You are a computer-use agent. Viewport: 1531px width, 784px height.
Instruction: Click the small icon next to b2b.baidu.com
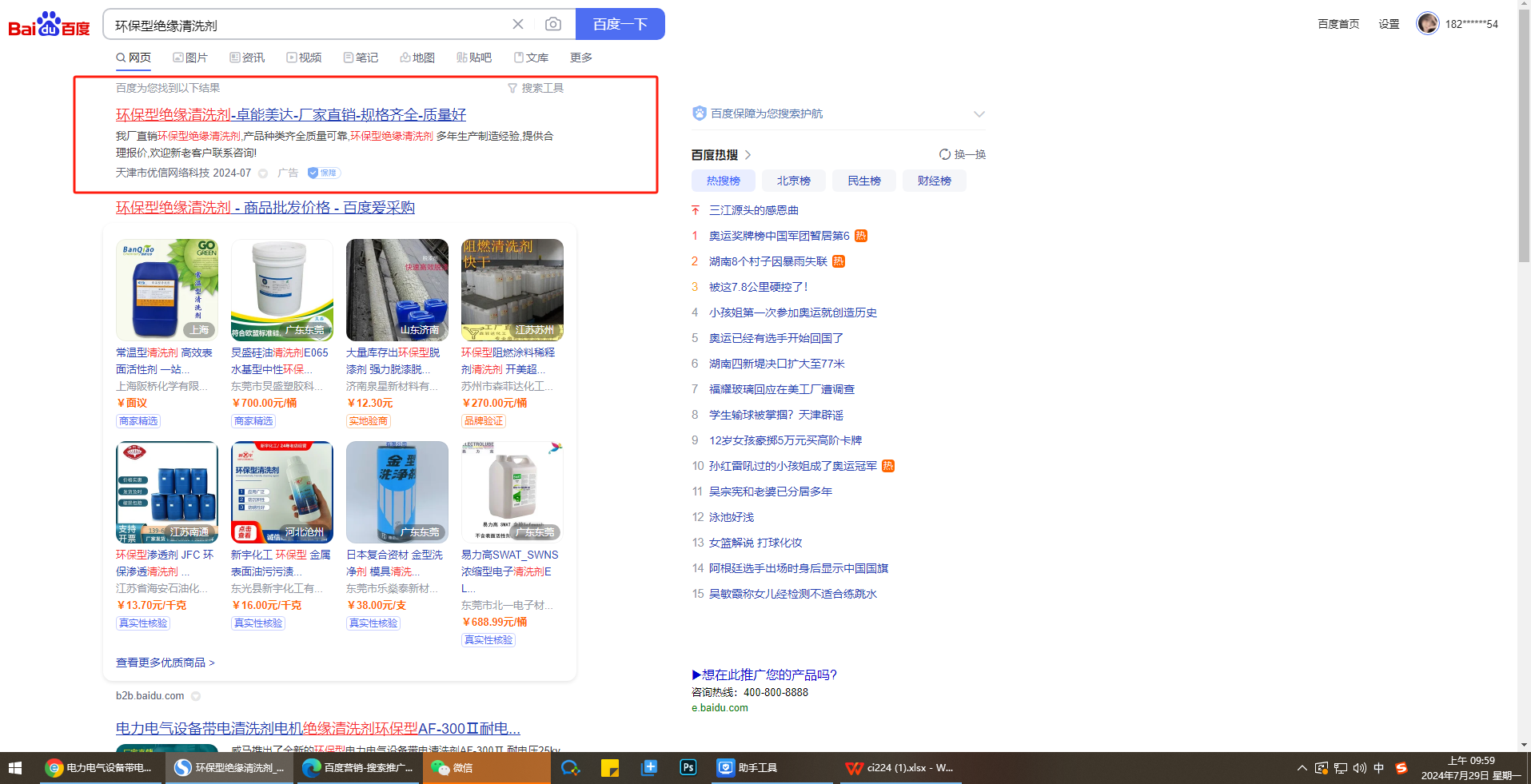pyautogui.click(x=196, y=696)
